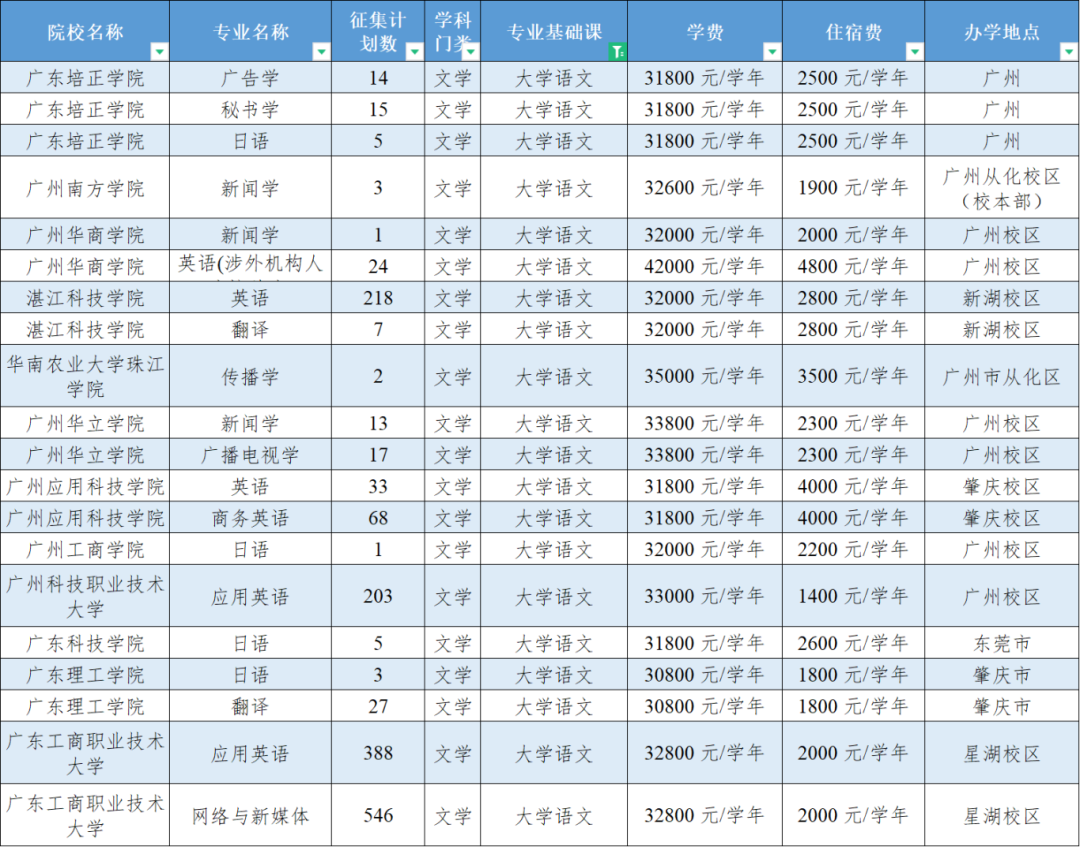Select the 院校名称 header cell
Viewport: 1080px width, 847px height.
click(x=85, y=32)
